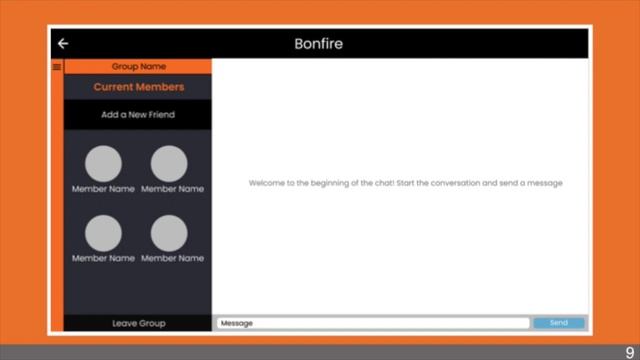Focus the Message input field
The width and height of the screenshot is (640, 360).
click(373, 323)
